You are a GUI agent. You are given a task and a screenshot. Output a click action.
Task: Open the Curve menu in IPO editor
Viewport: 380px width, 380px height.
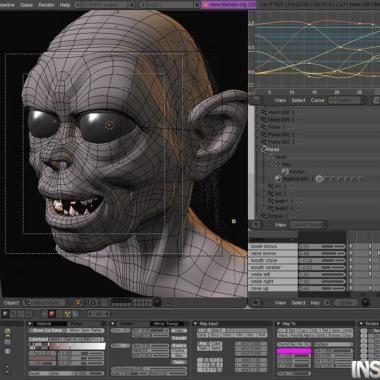point(317,100)
